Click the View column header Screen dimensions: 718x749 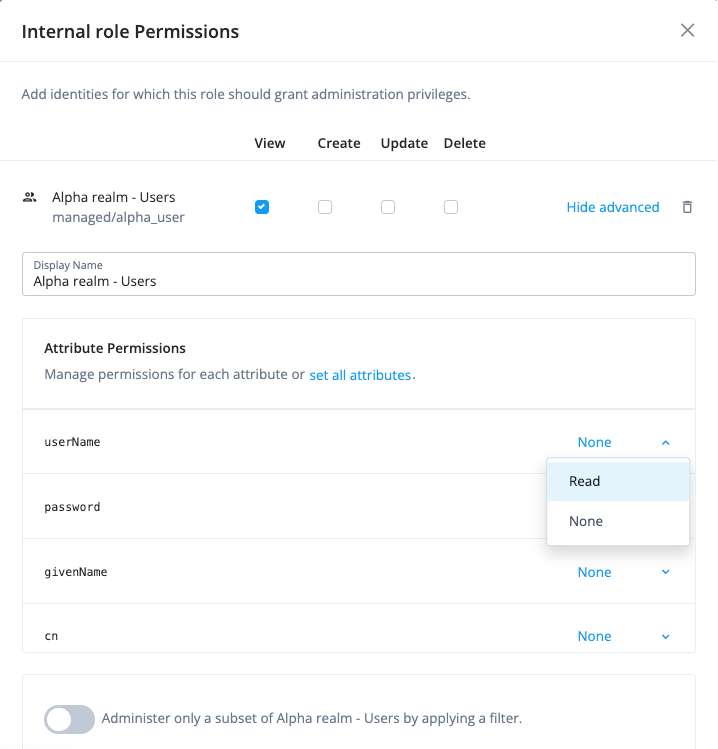point(269,143)
